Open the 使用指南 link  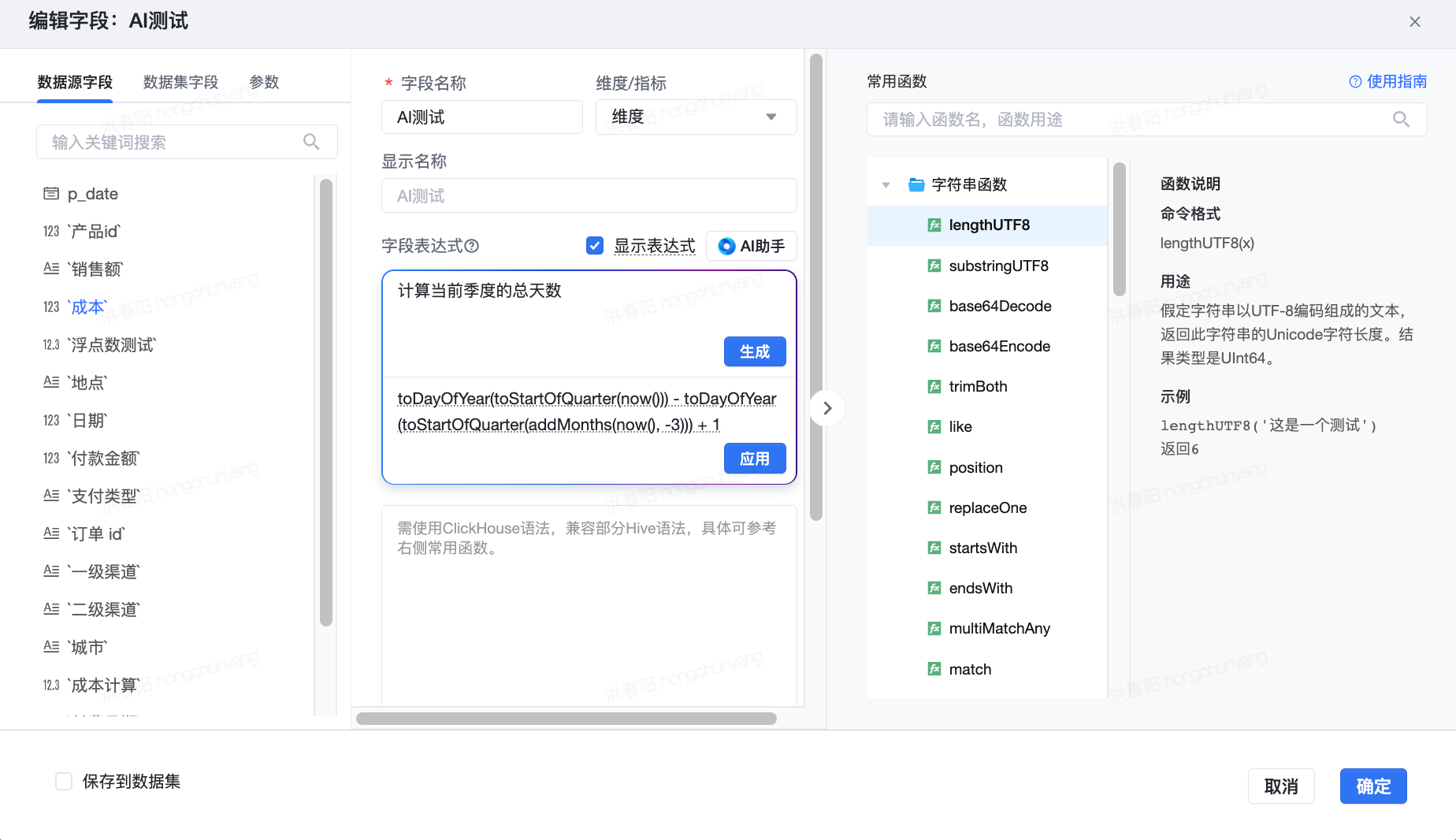pyautogui.click(x=1388, y=81)
